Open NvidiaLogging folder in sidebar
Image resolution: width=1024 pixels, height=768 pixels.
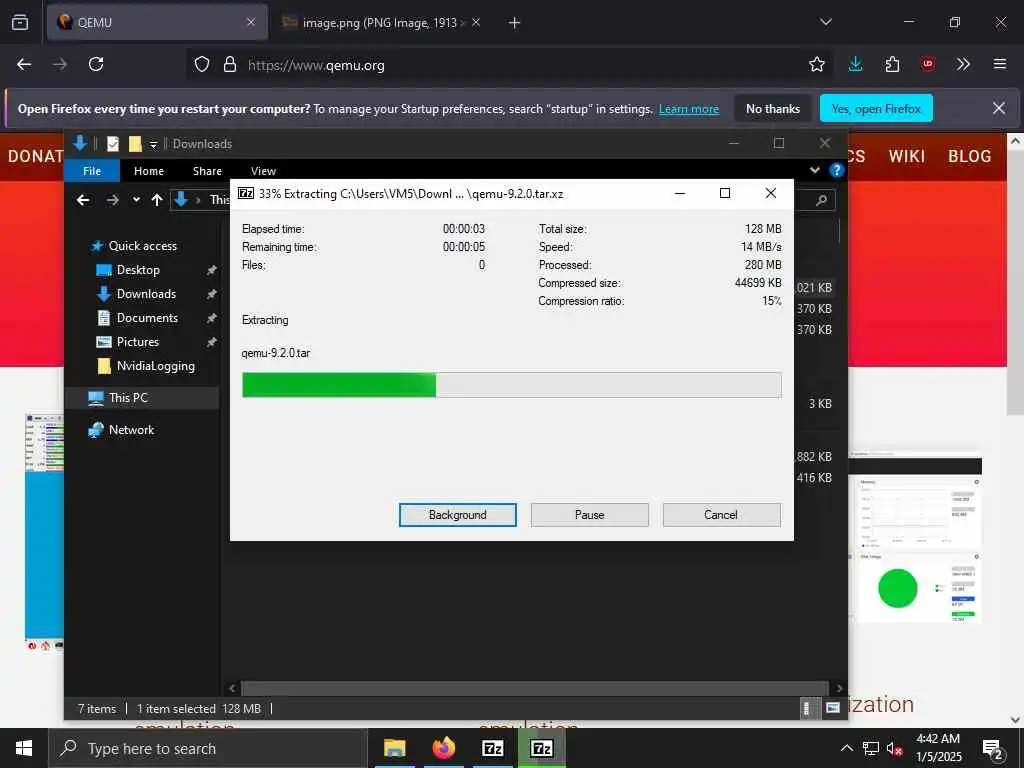point(155,366)
